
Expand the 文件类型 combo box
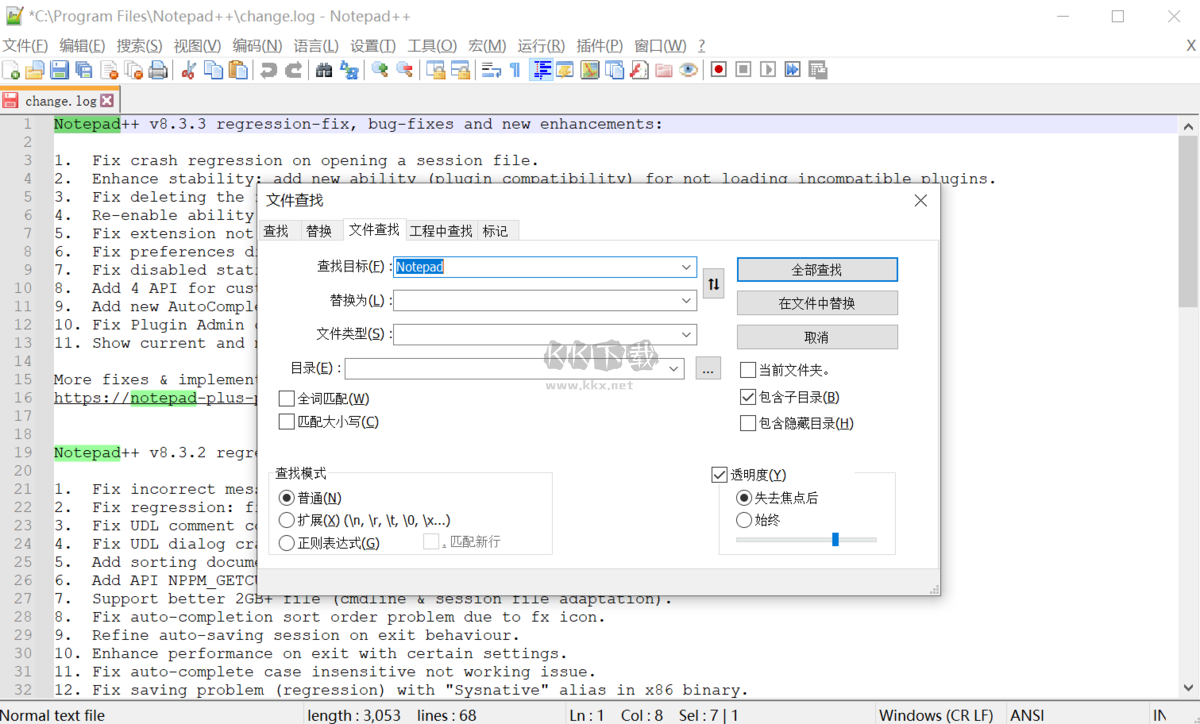pyautogui.click(x=685, y=335)
